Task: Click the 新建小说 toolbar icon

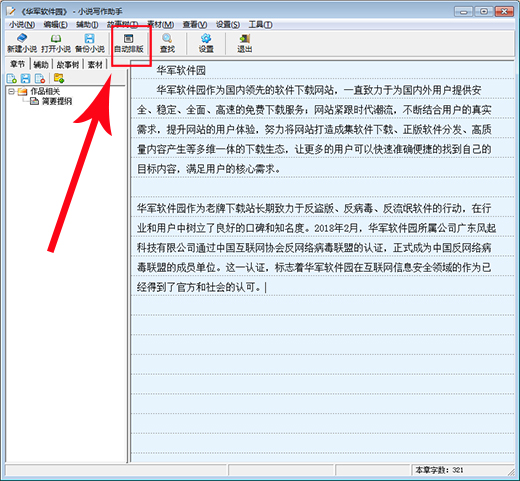Action: pos(22,43)
